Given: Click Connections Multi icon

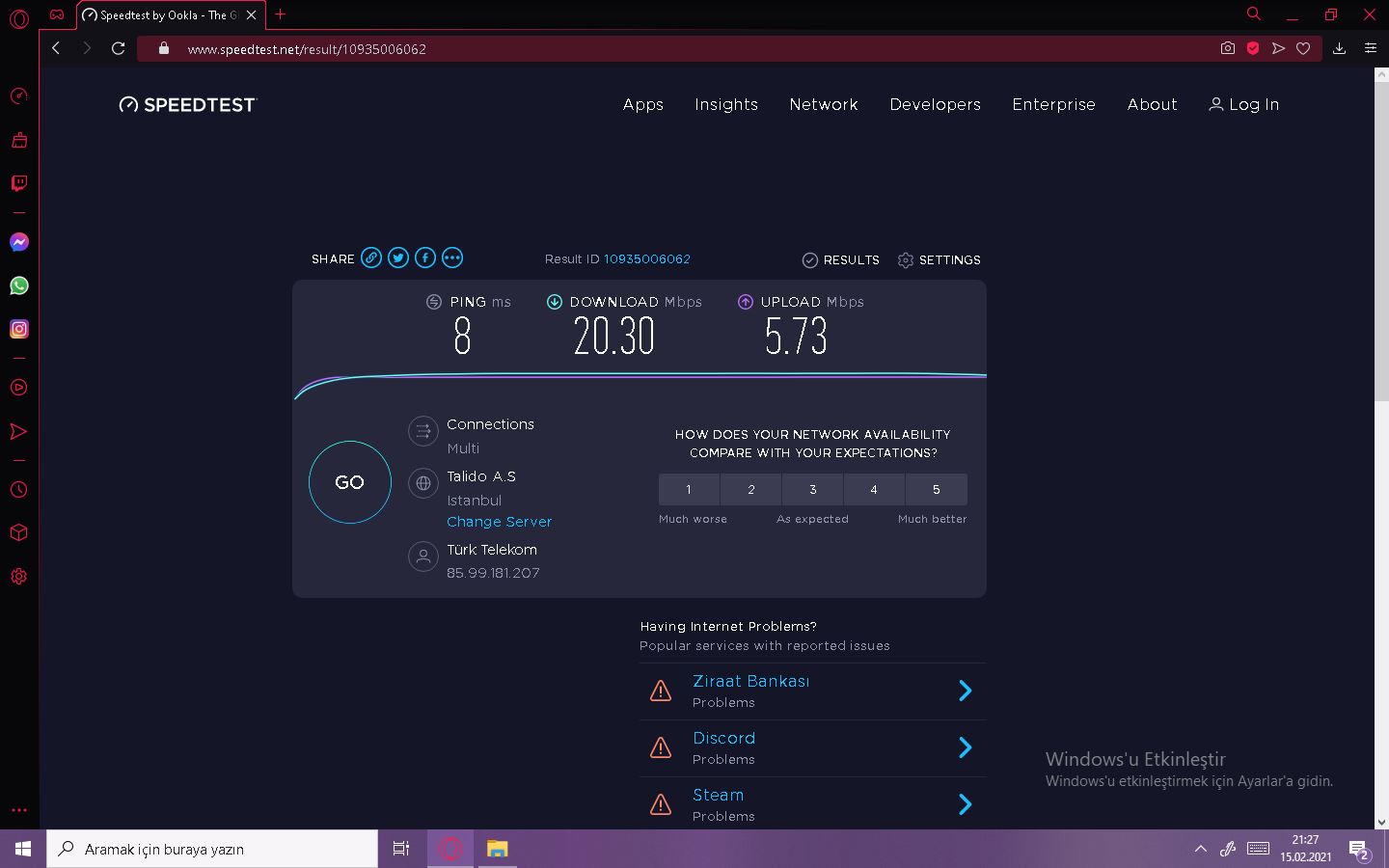Looking at the screenshot, I should click(423, 431).
